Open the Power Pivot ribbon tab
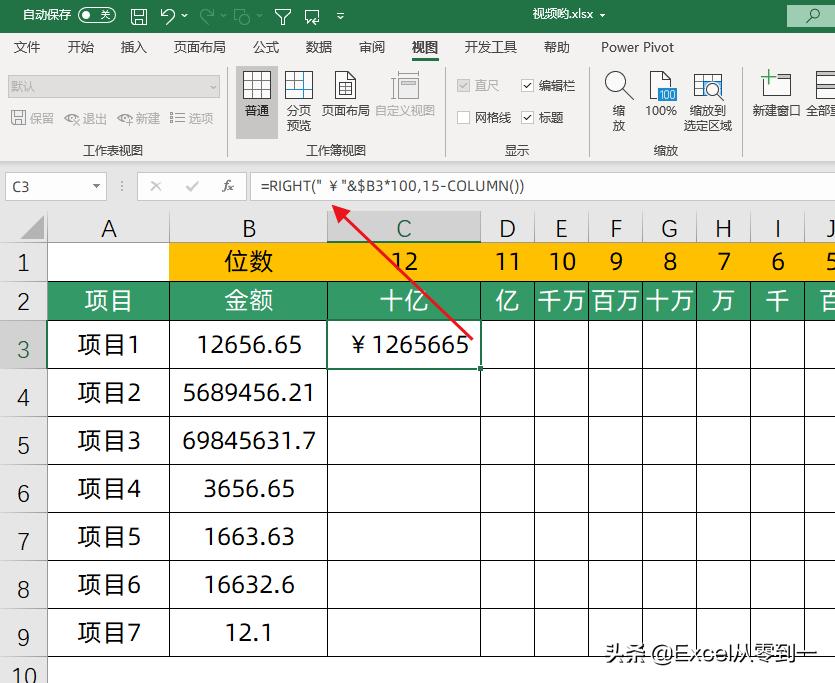The height and width of the screenshot is (683, 835). [x=637, y=47]
